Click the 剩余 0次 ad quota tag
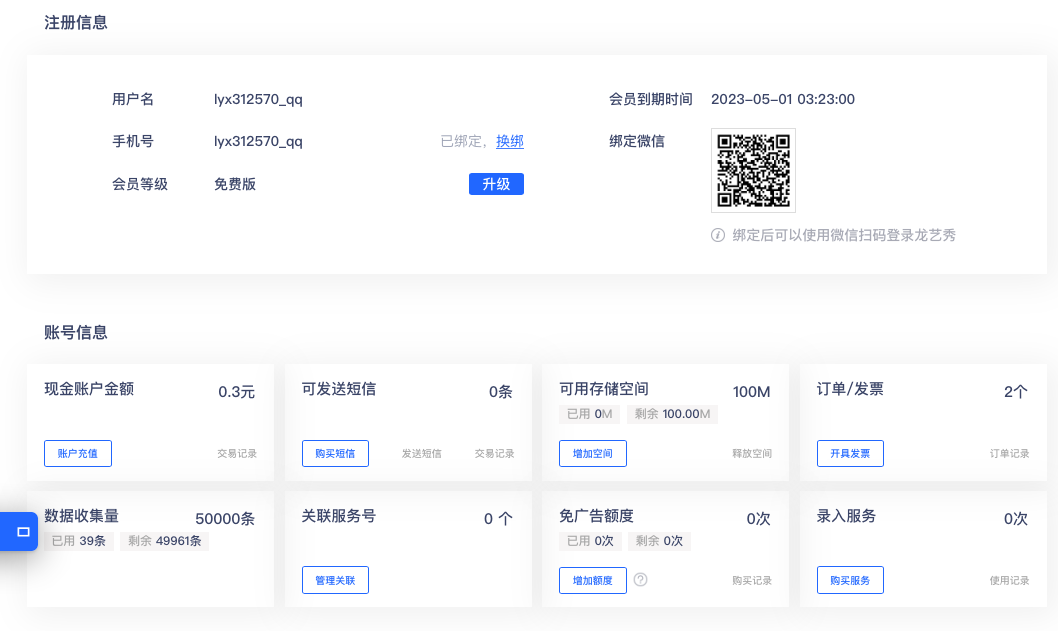The height and width of the screenshot is (631, 1058). (x=659, y=541)
